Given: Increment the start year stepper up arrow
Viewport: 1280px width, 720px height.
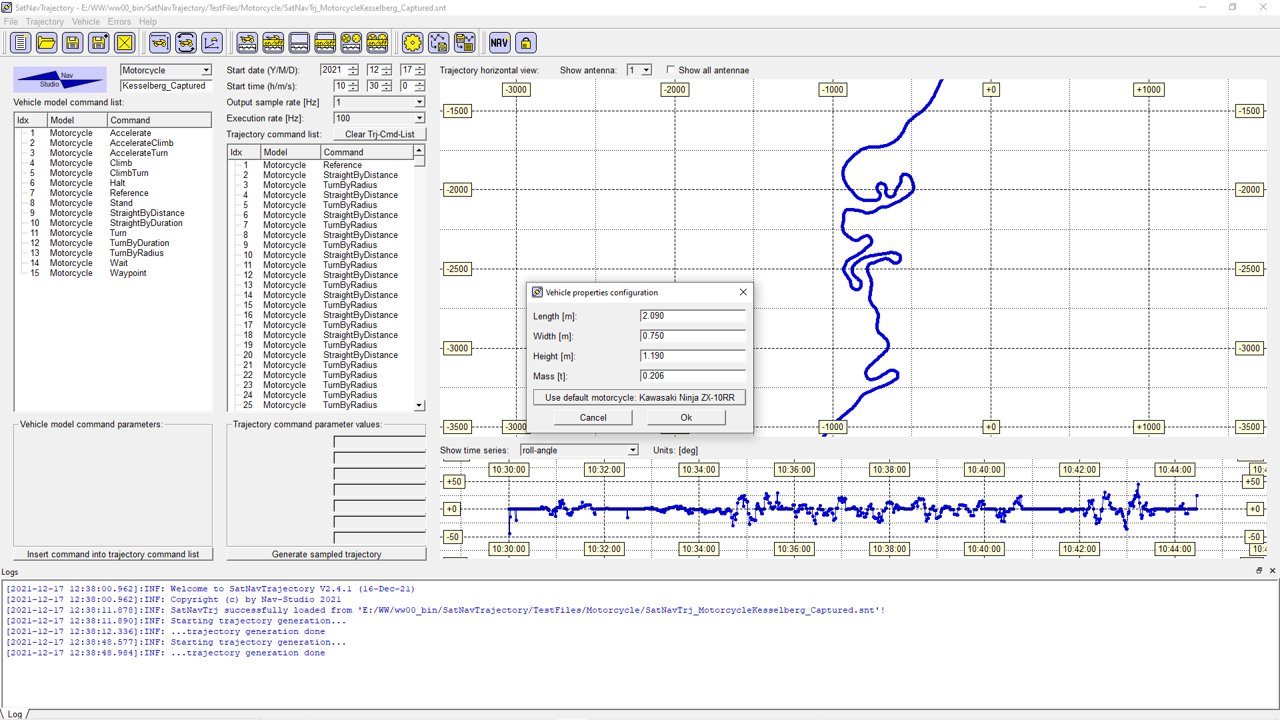Looking at the screenshot, I should coord(353,67).
